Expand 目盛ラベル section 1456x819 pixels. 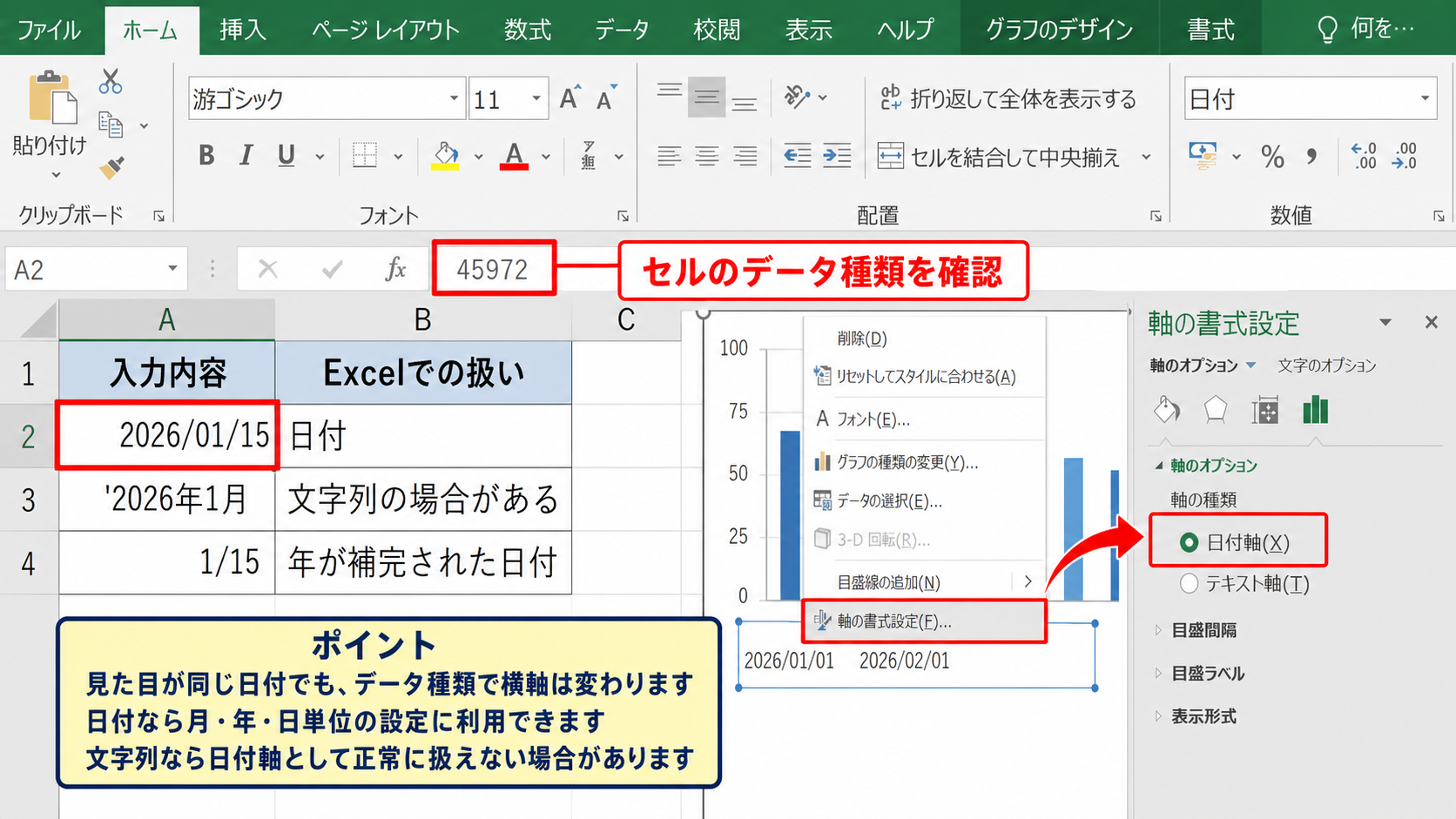[x=1158, y=673]
